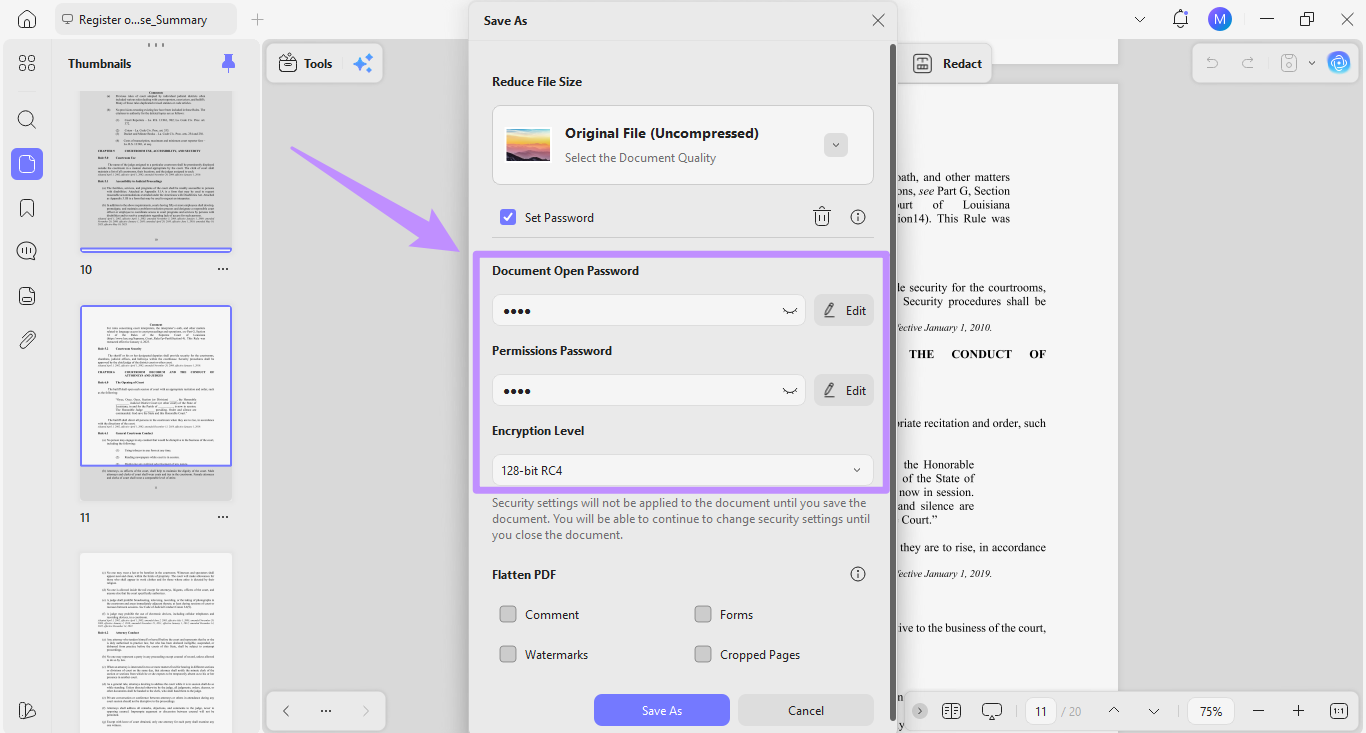The width and height of the screenshot is (1366, 733).
Task: Open the colorful AI assistant icon at top right
Action: (1338, 63)
